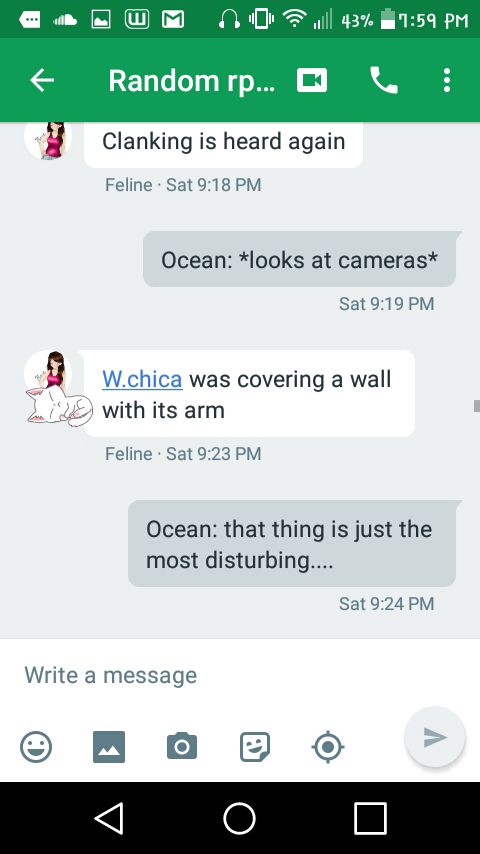Open the emoji picker
Image resolution: width=480 pixels, height=854 pixels.
tap(36, 747)
